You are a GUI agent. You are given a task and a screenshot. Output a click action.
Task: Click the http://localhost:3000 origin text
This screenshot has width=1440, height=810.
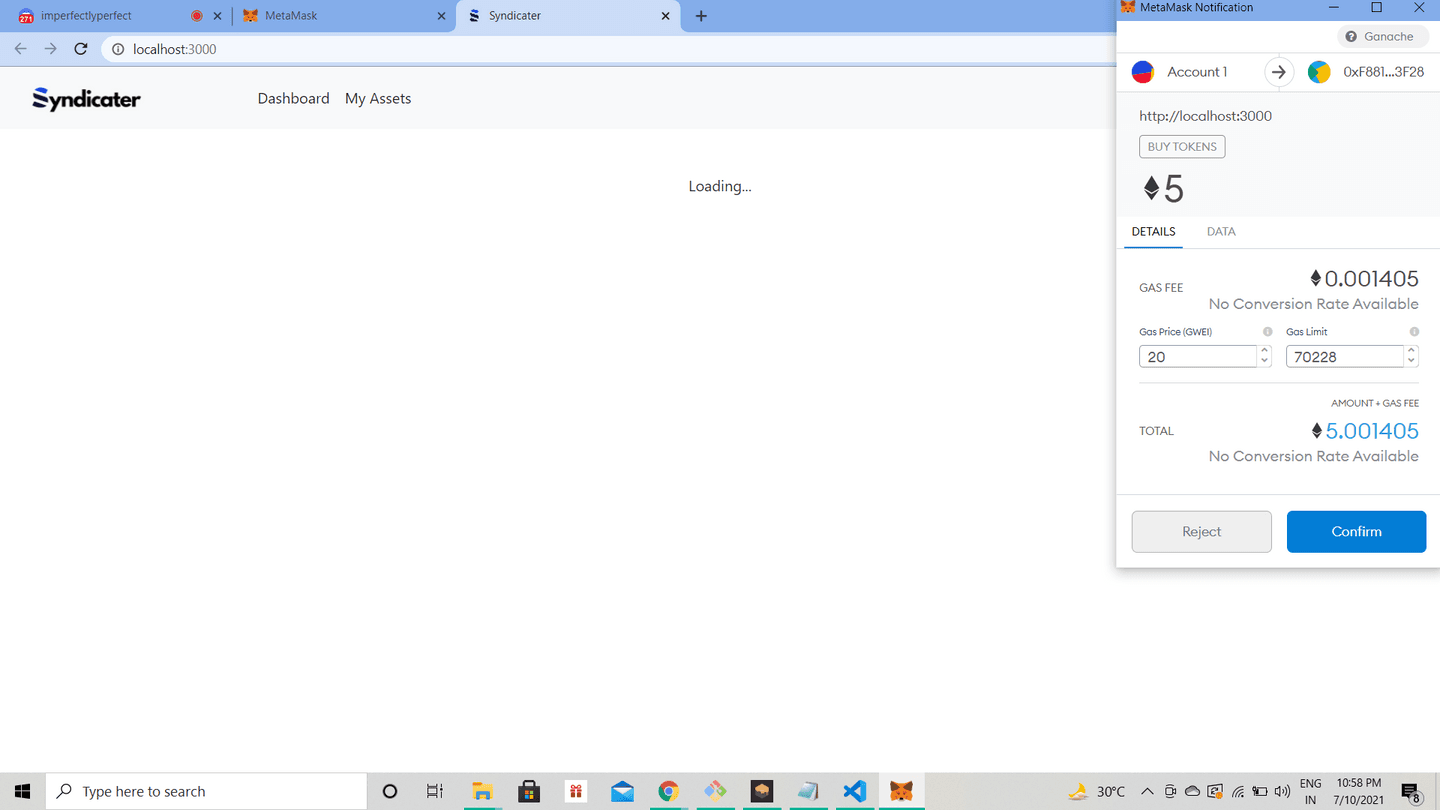click(1205, 116)
